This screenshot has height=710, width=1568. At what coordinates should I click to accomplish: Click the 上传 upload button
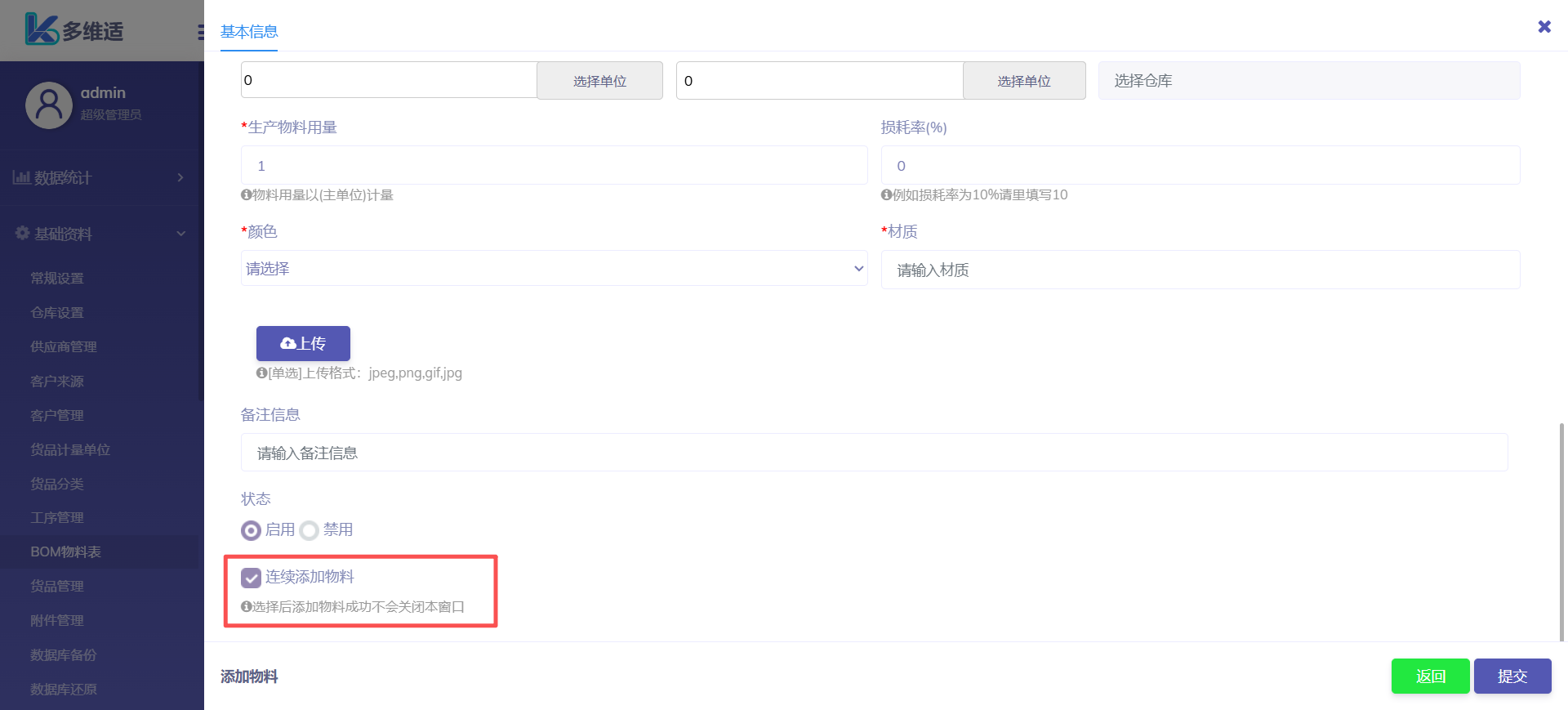point(303,343)
